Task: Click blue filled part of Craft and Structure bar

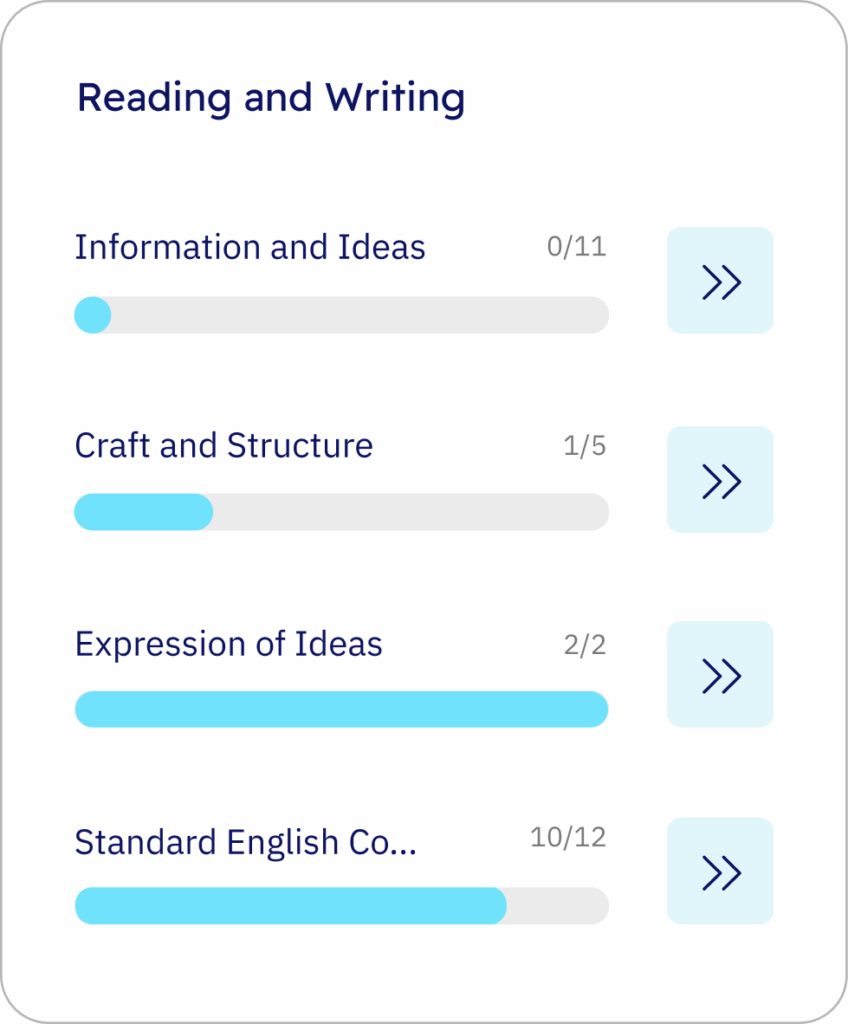Action: pyautogui.click(x=143, y=512)
